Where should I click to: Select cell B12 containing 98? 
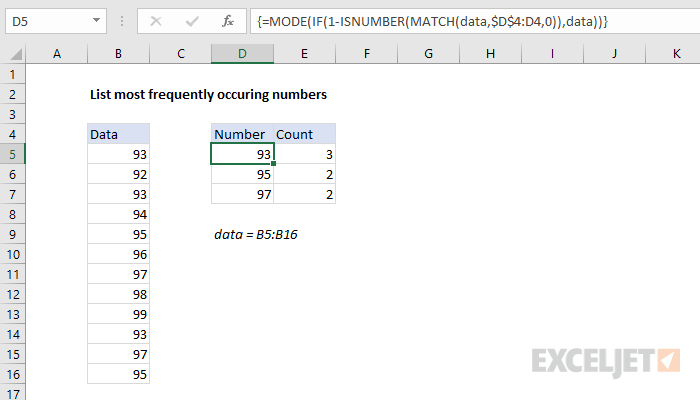click(x=118, y=294)
